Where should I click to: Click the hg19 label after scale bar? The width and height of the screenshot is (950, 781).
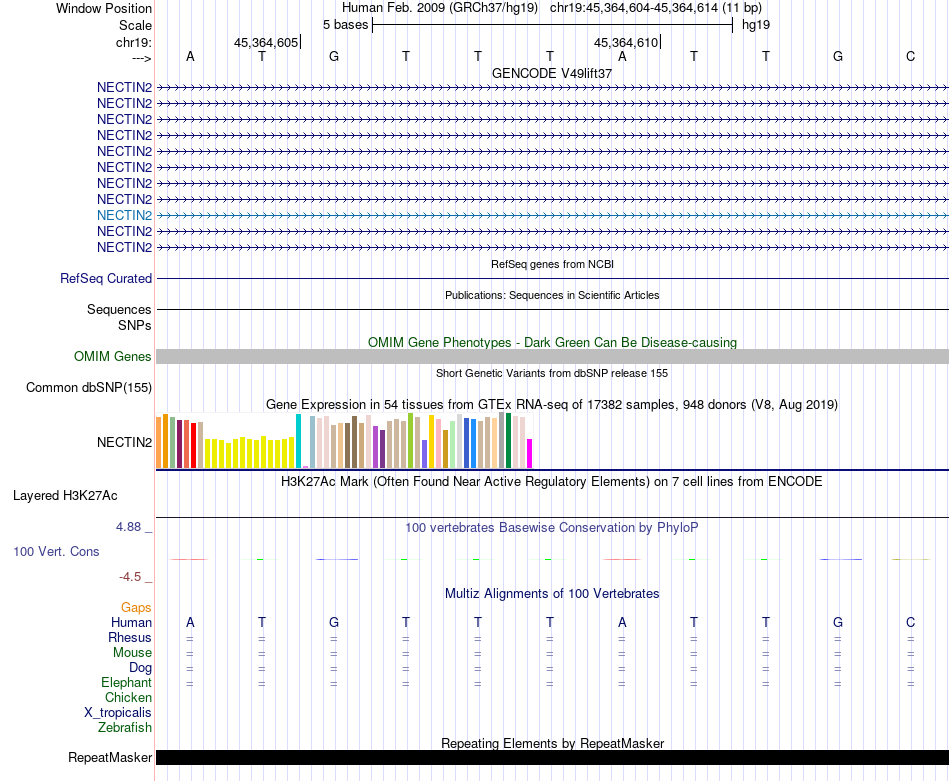click(756, 25)
